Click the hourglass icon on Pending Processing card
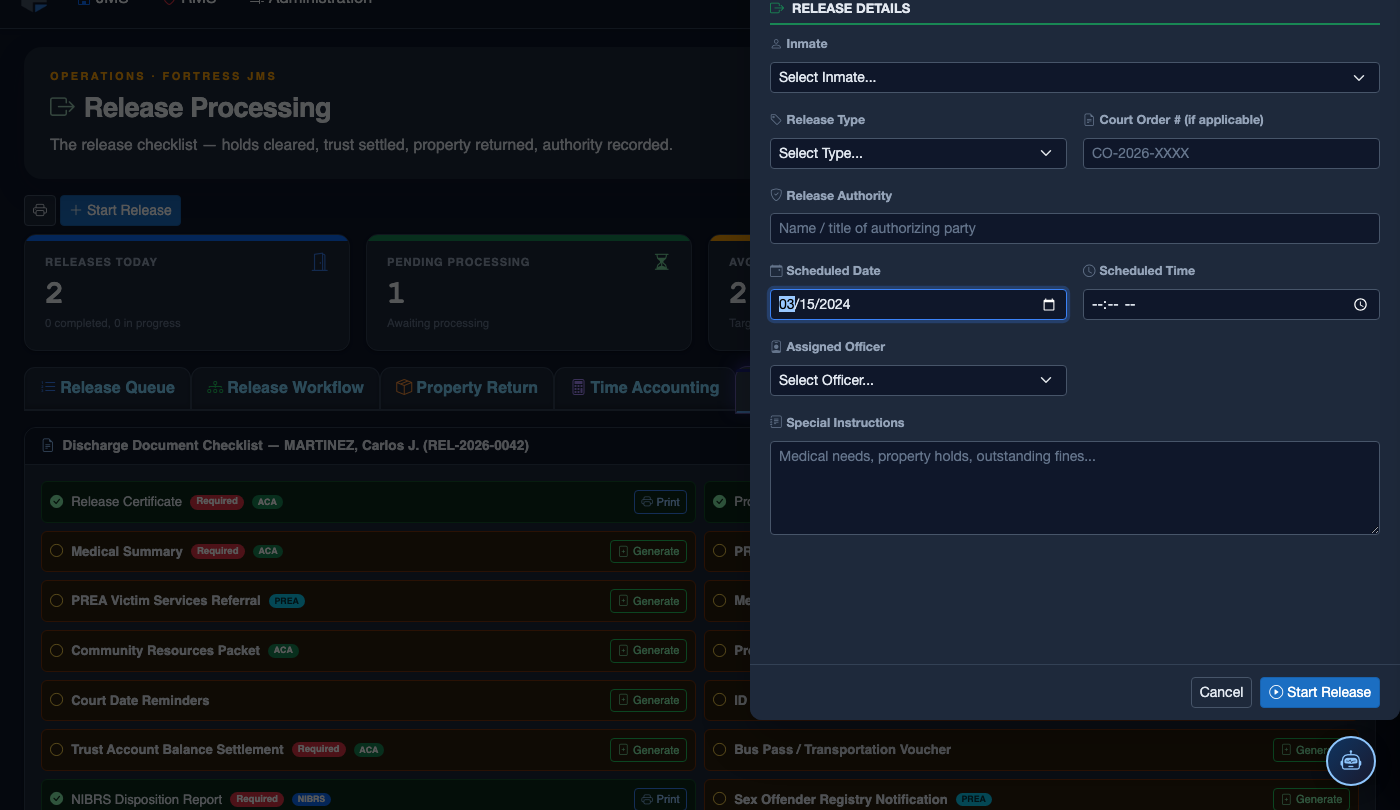 [661, 262]
